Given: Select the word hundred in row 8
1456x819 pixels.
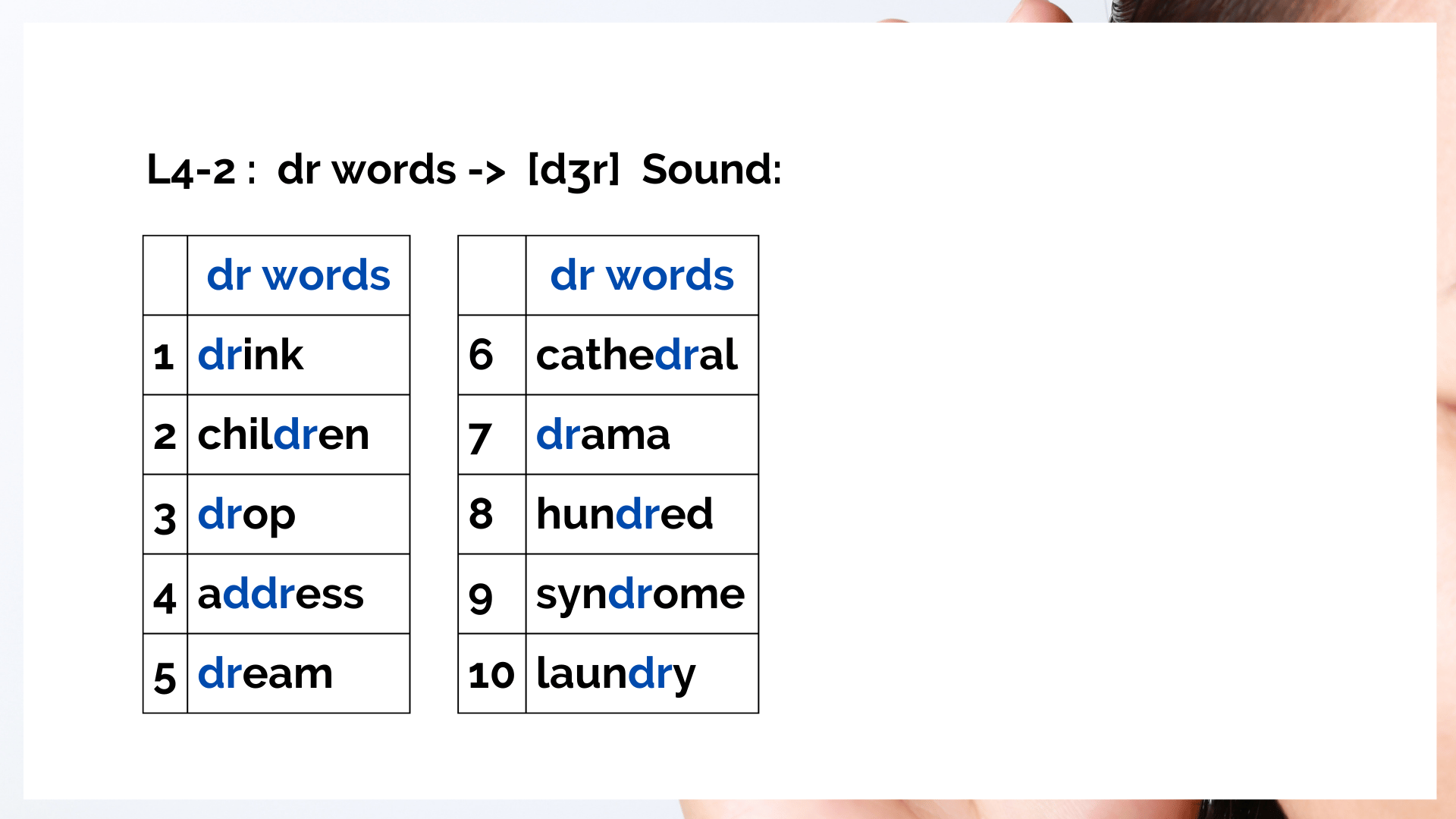Looking at the screenshot, I should (624, 513).
